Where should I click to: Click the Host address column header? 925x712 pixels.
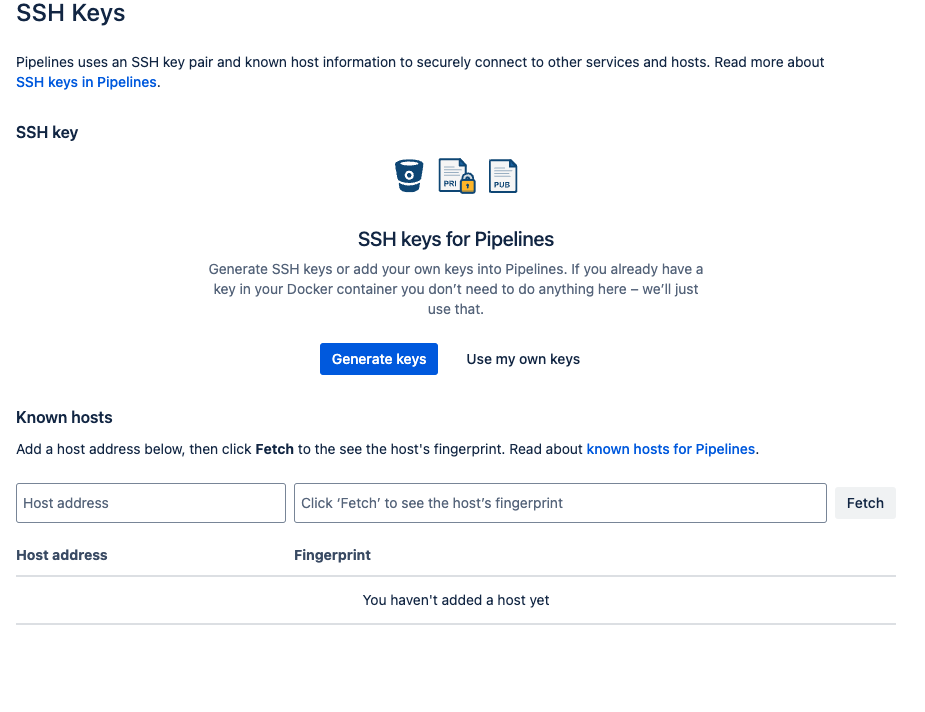pos(62,554)
